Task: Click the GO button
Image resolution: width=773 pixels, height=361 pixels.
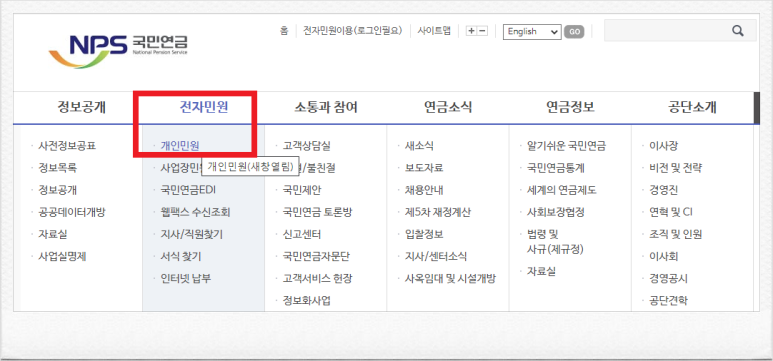Action: pyautogui.click(x=574, y=32)
